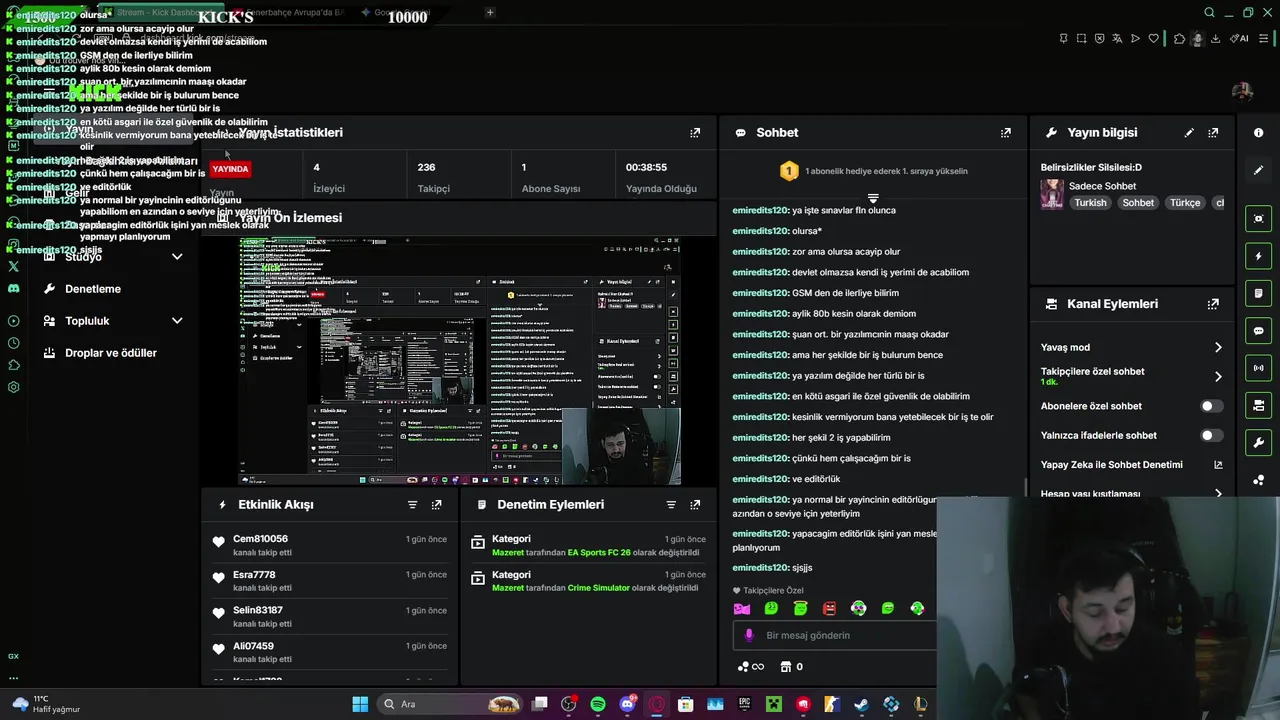Click follower Esra7778 in activity feed
Screen dimensions: 1280x720
click(254, 575)
